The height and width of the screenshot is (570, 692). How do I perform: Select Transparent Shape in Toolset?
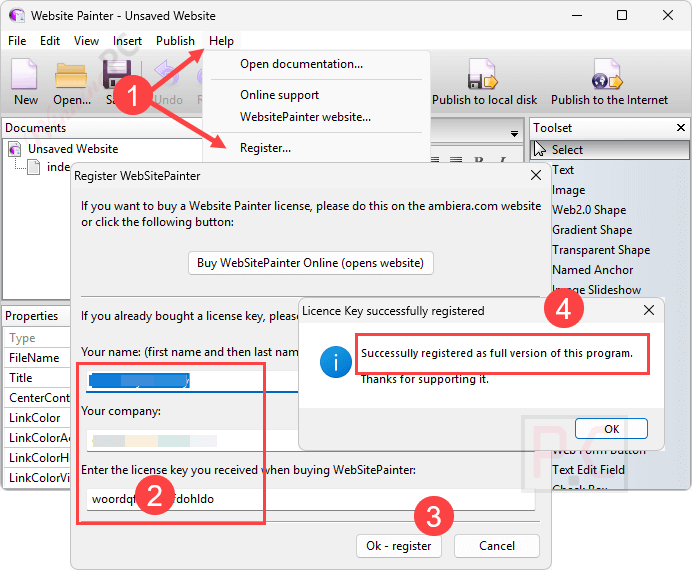(x=601, y=250)
